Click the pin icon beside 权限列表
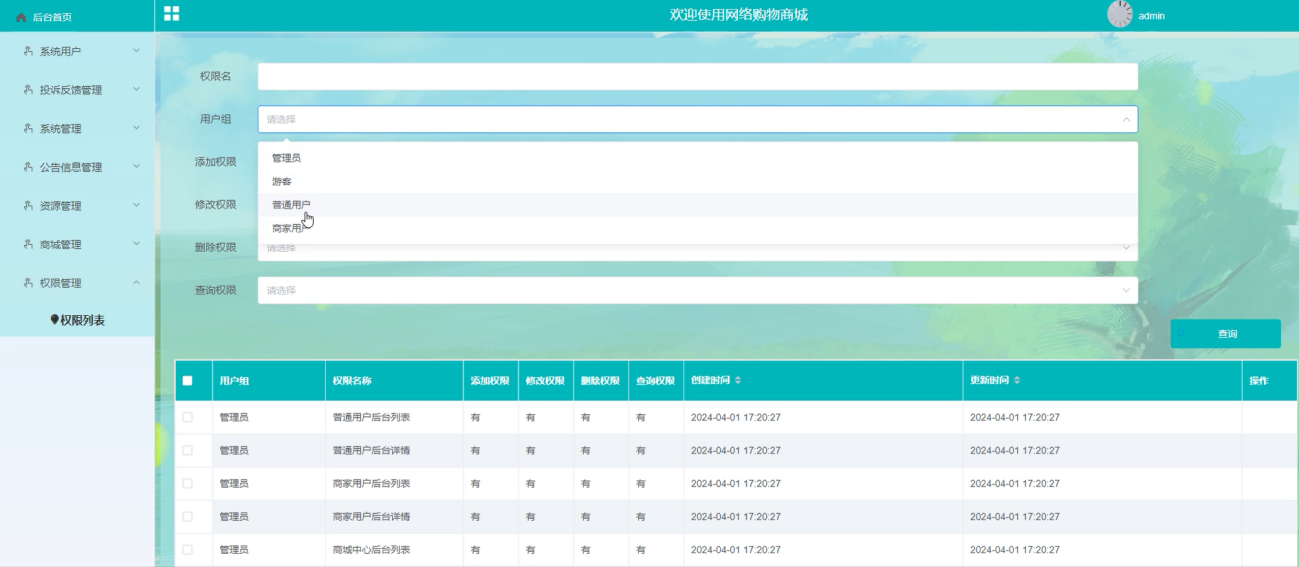Viewport: 1299px width, 567px height. 54,320
